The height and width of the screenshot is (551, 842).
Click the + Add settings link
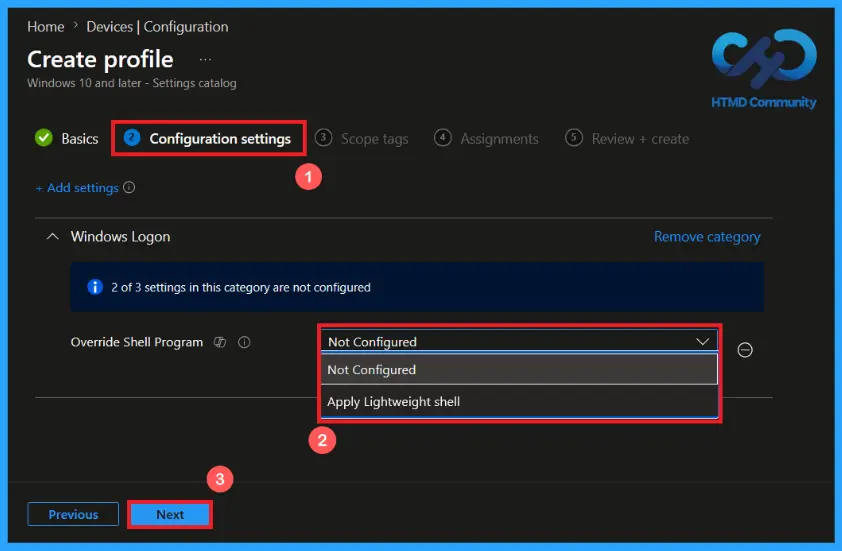tap(77, 188)
